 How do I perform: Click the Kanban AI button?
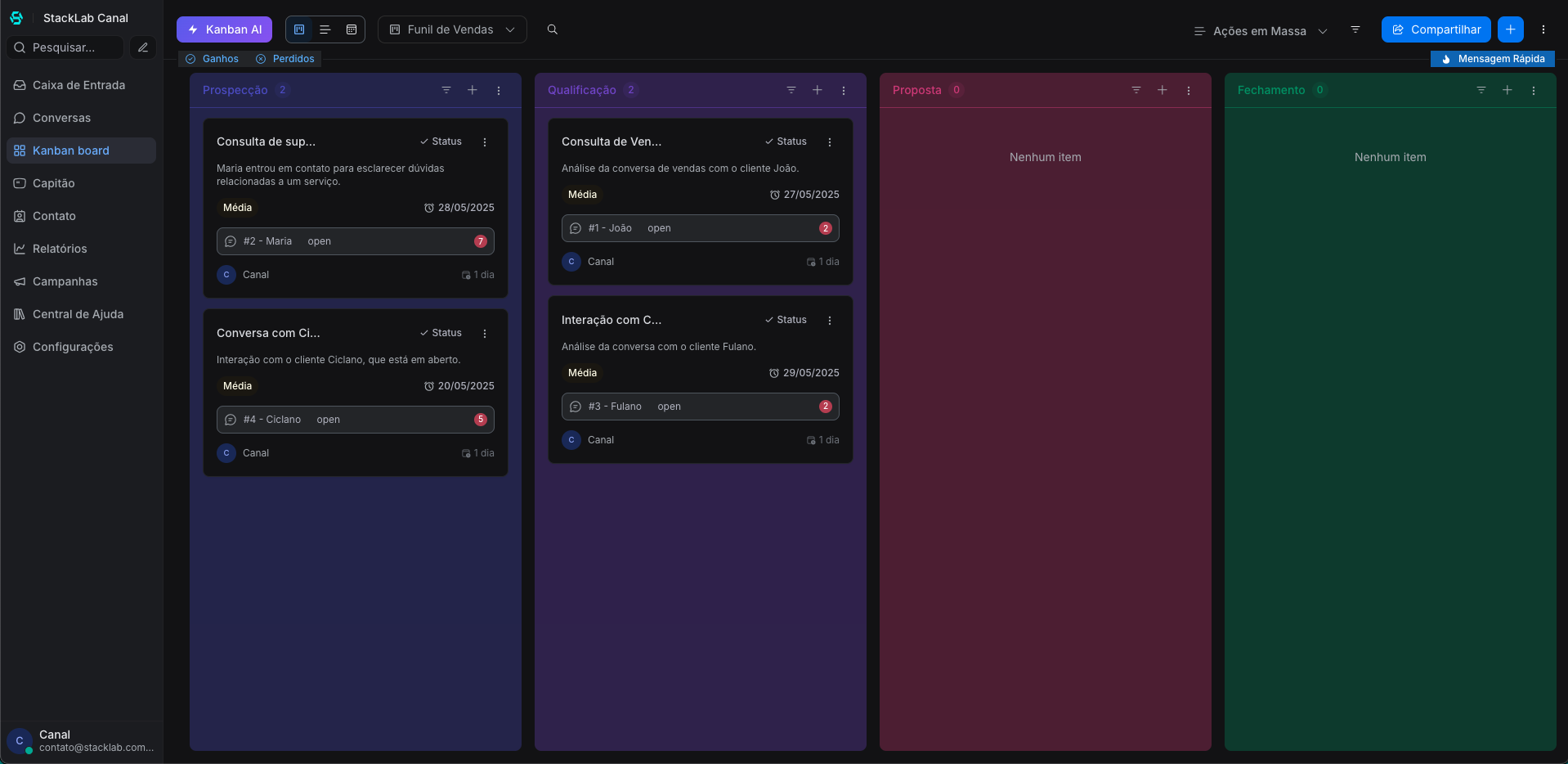click(x=225, y=29)
